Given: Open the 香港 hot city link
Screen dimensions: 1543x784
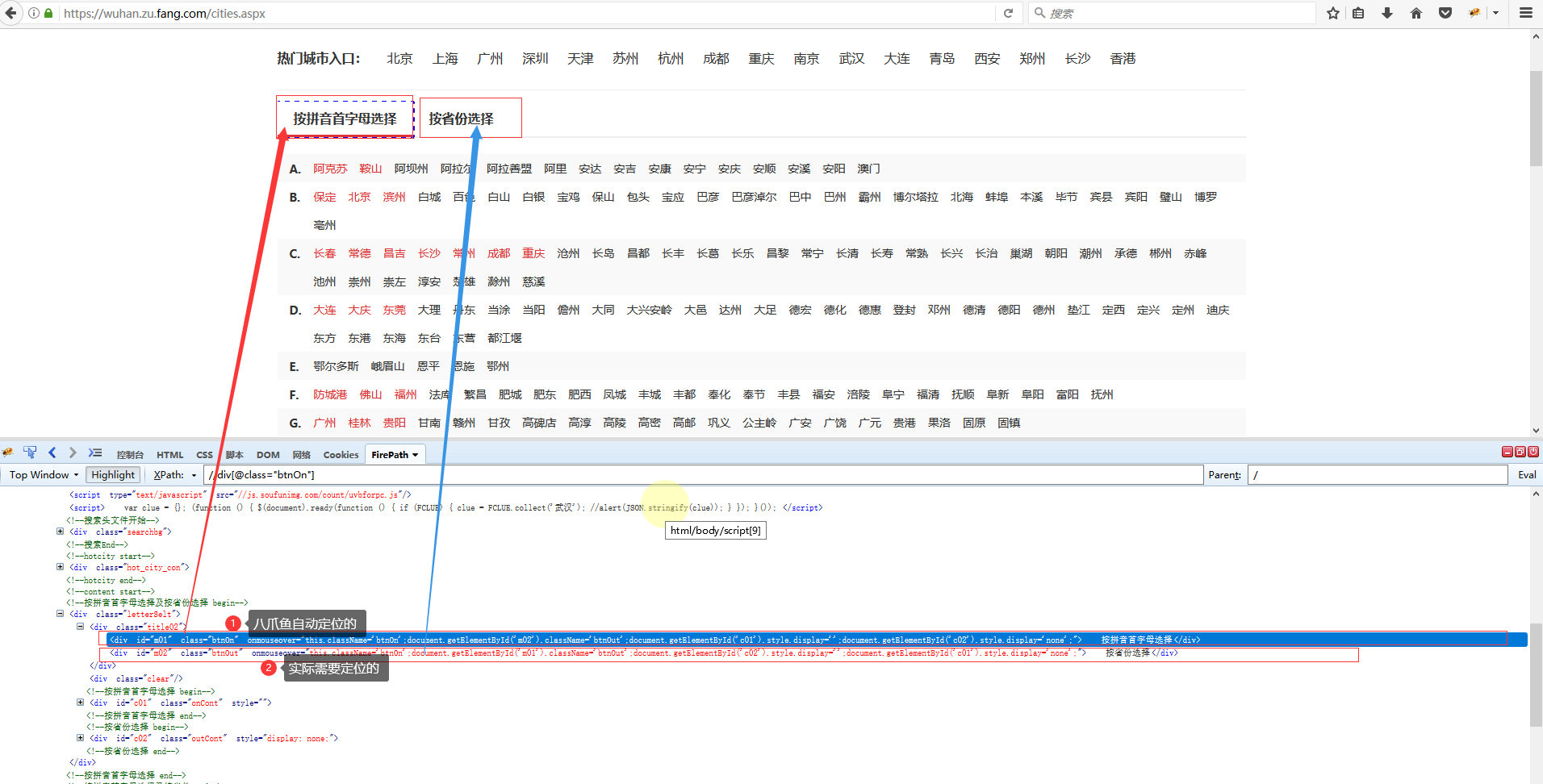Looking at the screenshot, I should pyautogui.click(x=1123, y=59).
